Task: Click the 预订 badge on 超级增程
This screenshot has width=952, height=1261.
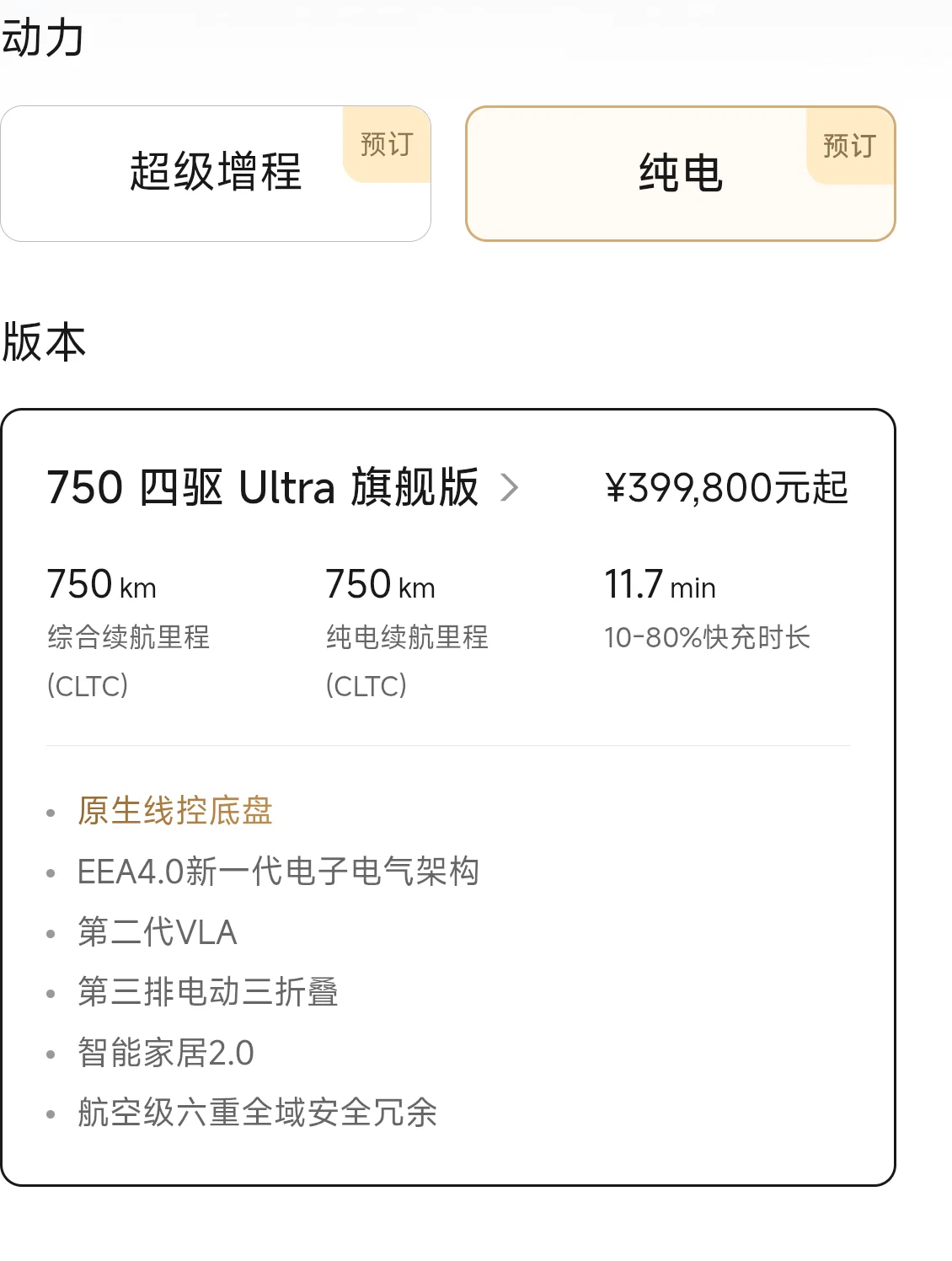Action: point(387,144)
